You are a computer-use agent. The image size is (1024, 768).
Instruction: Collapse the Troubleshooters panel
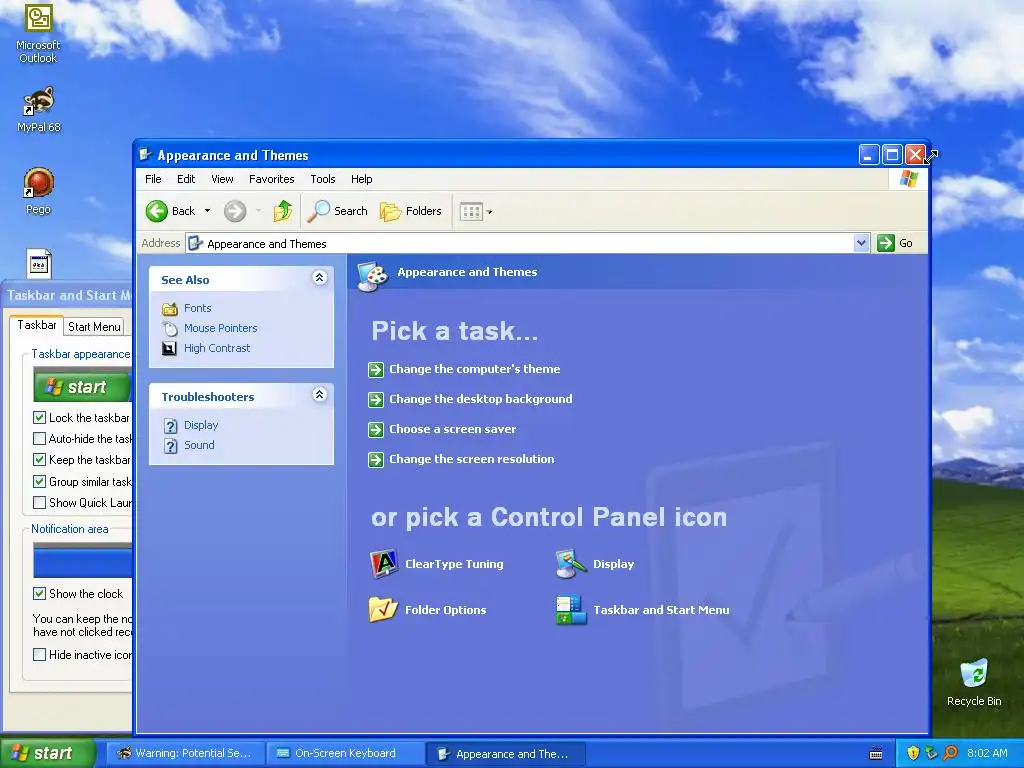[x=319, y=394]
